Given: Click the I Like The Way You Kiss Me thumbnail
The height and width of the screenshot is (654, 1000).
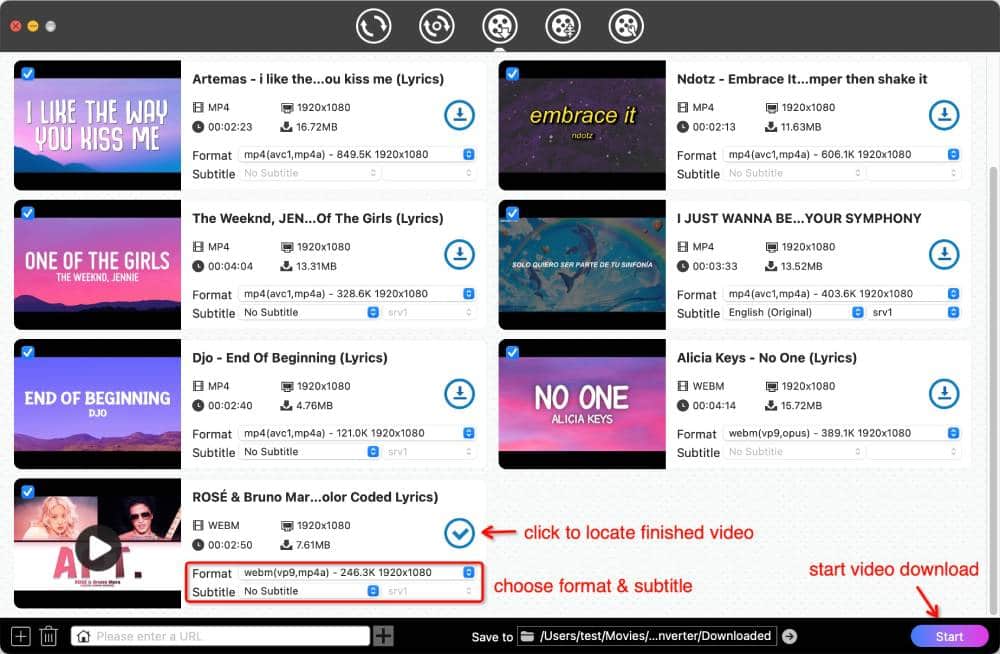Looking at the screenshot, I should coord(98,125).
